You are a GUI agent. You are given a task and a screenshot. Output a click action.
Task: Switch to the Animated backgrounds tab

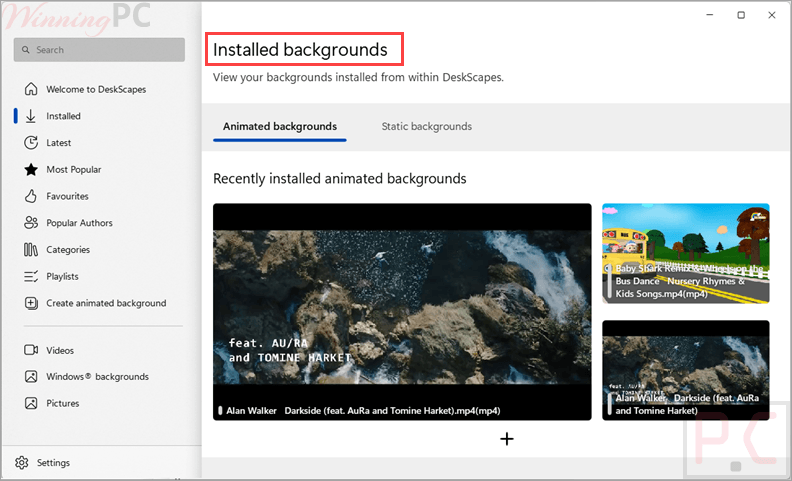(280, 126)
